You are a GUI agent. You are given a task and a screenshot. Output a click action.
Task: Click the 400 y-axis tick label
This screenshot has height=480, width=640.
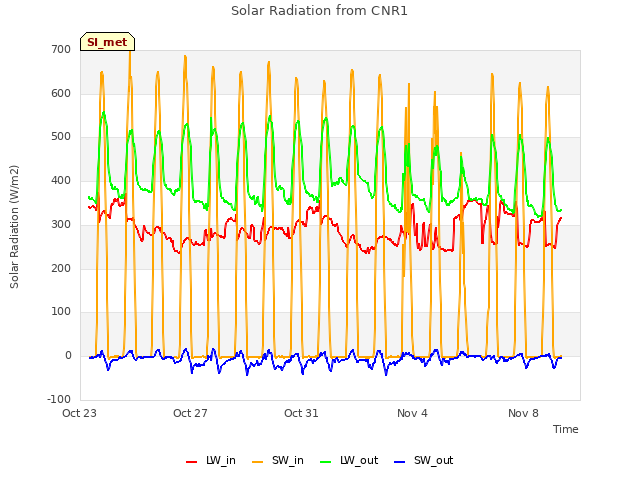[61, 180]
